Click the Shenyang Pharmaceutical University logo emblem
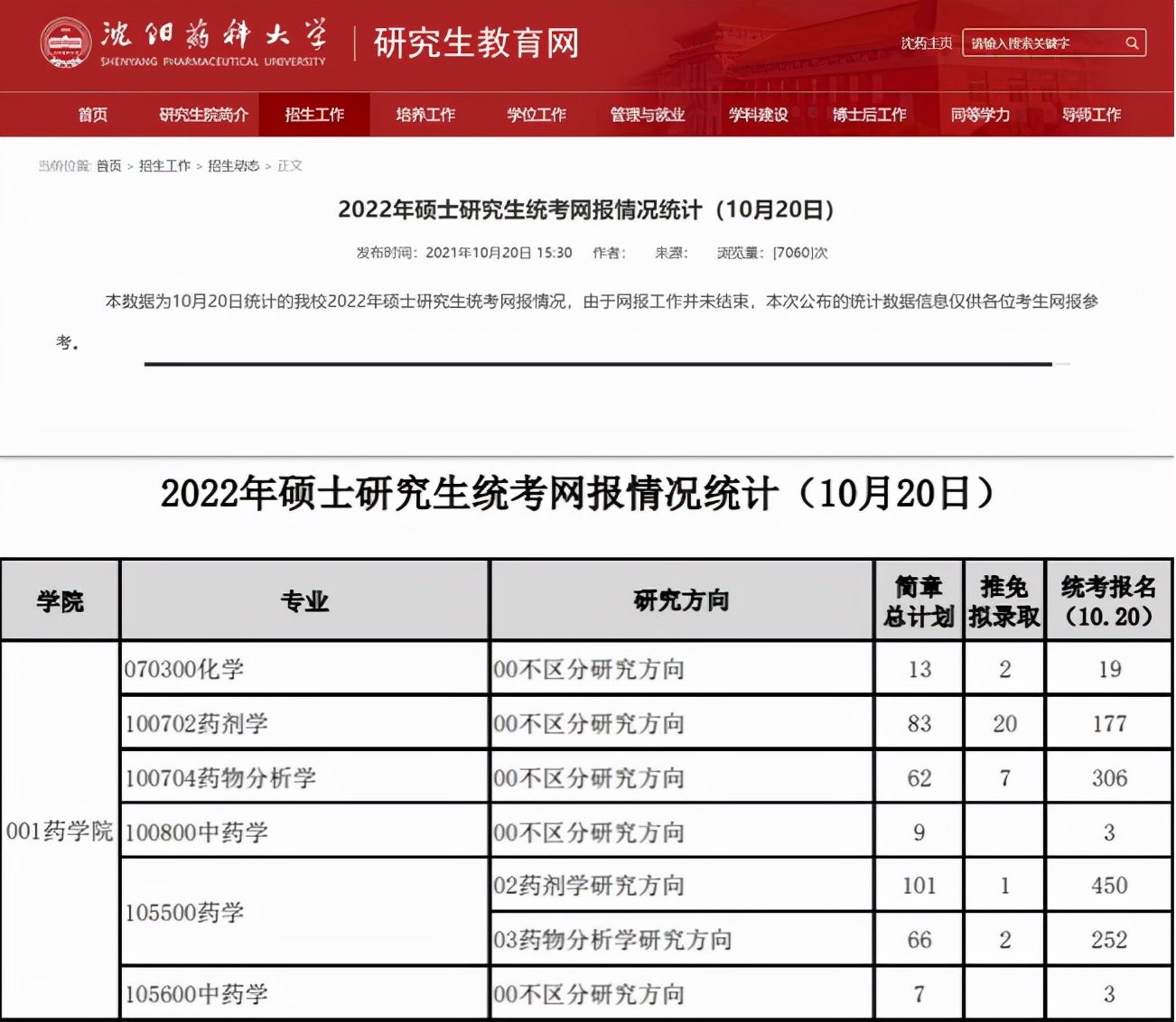 pos(65,42)
